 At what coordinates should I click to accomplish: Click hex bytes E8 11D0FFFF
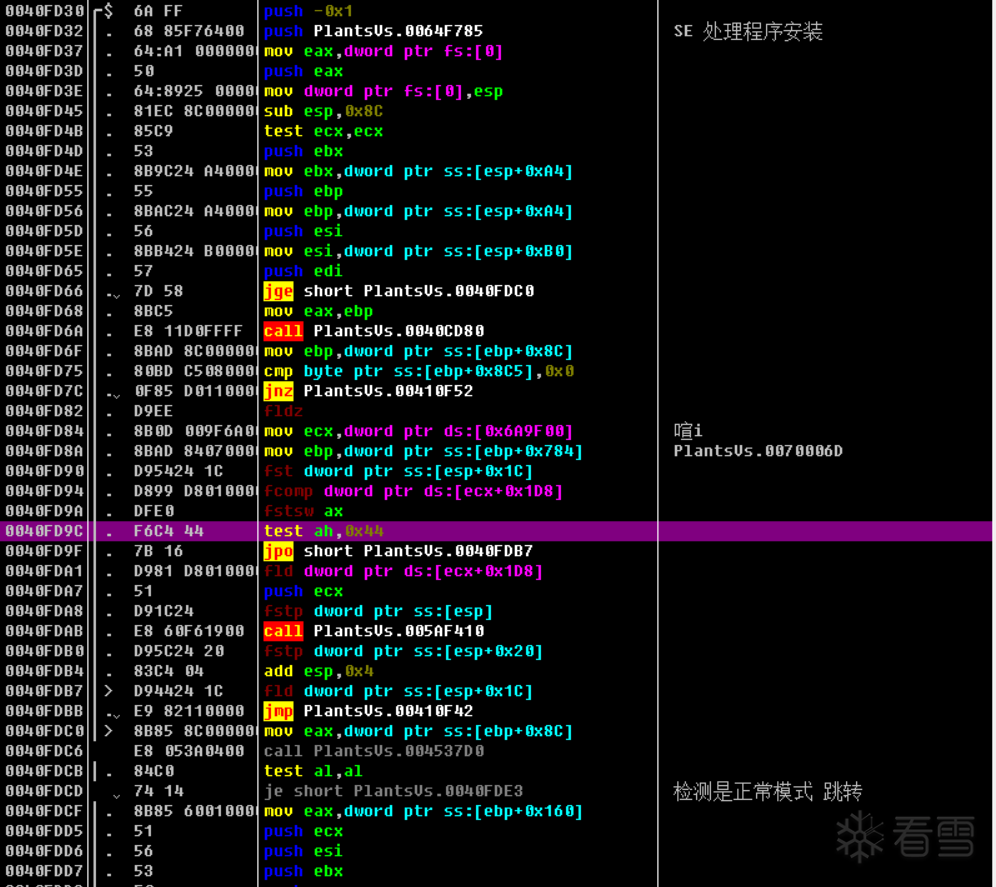tap(188, 331)
